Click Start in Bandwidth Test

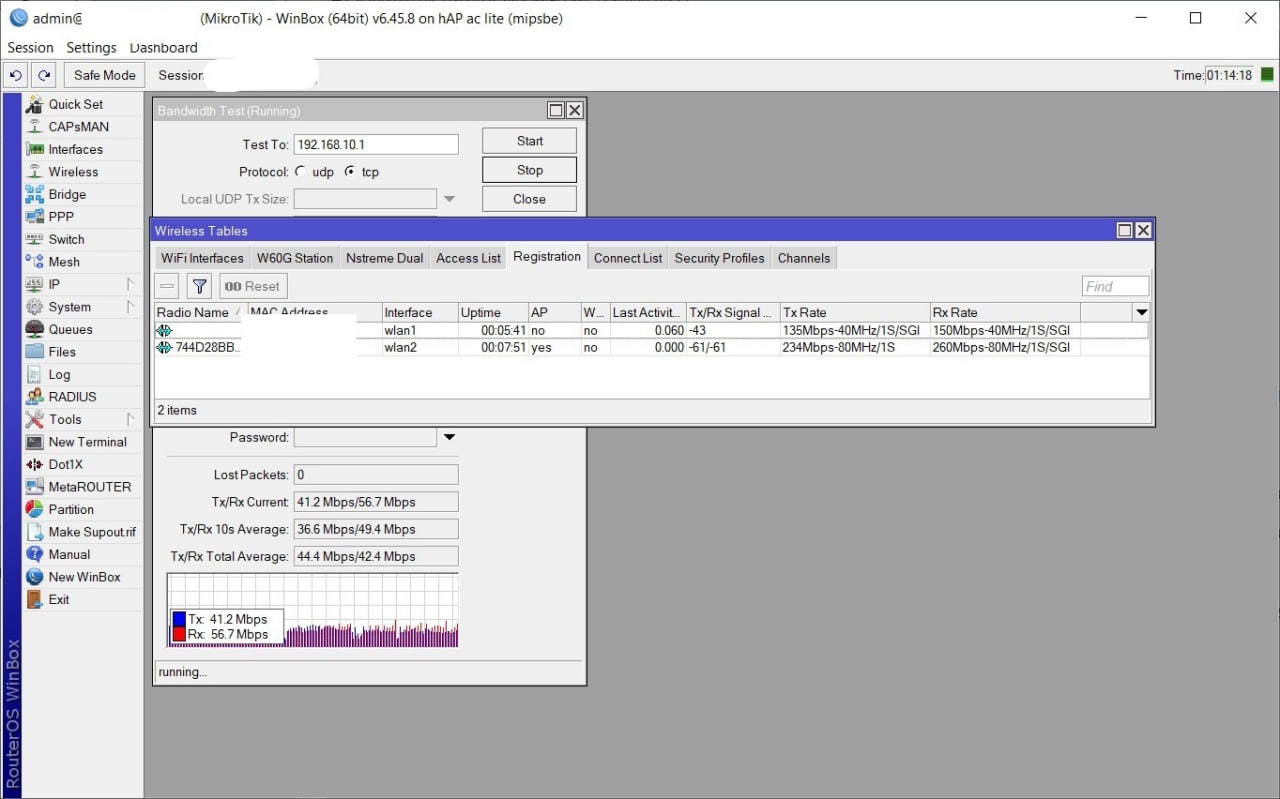click(530, 141)
